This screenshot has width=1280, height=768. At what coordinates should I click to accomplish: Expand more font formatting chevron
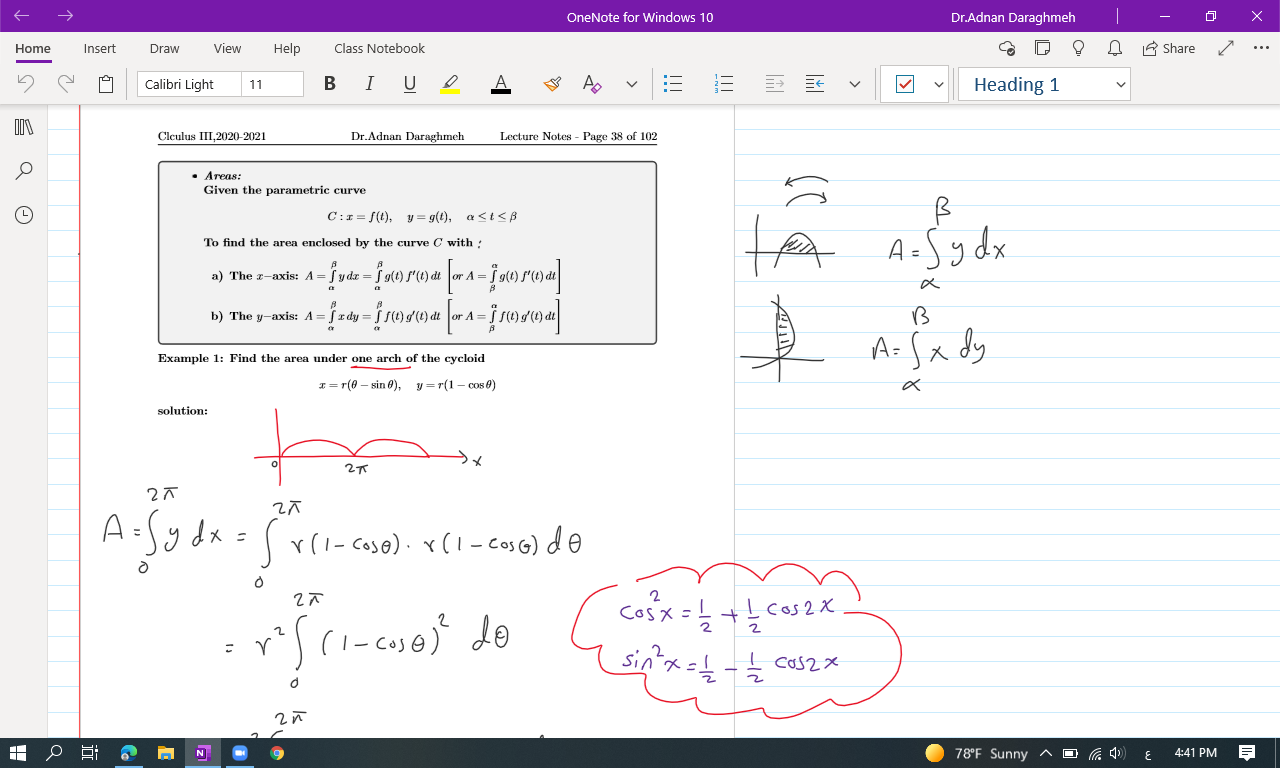coord(632,85)
